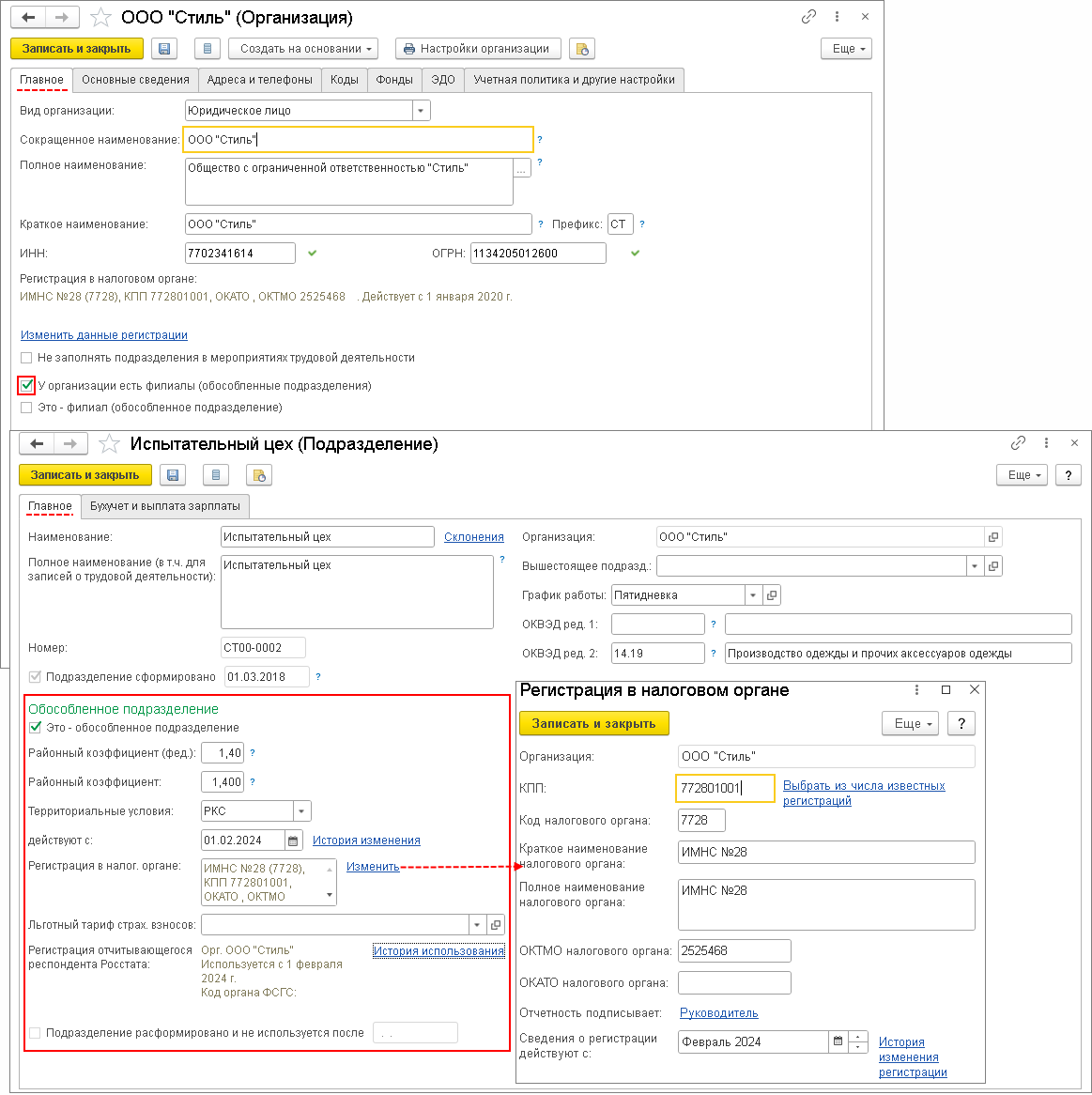Open Настройки организации

pos(478,49)
